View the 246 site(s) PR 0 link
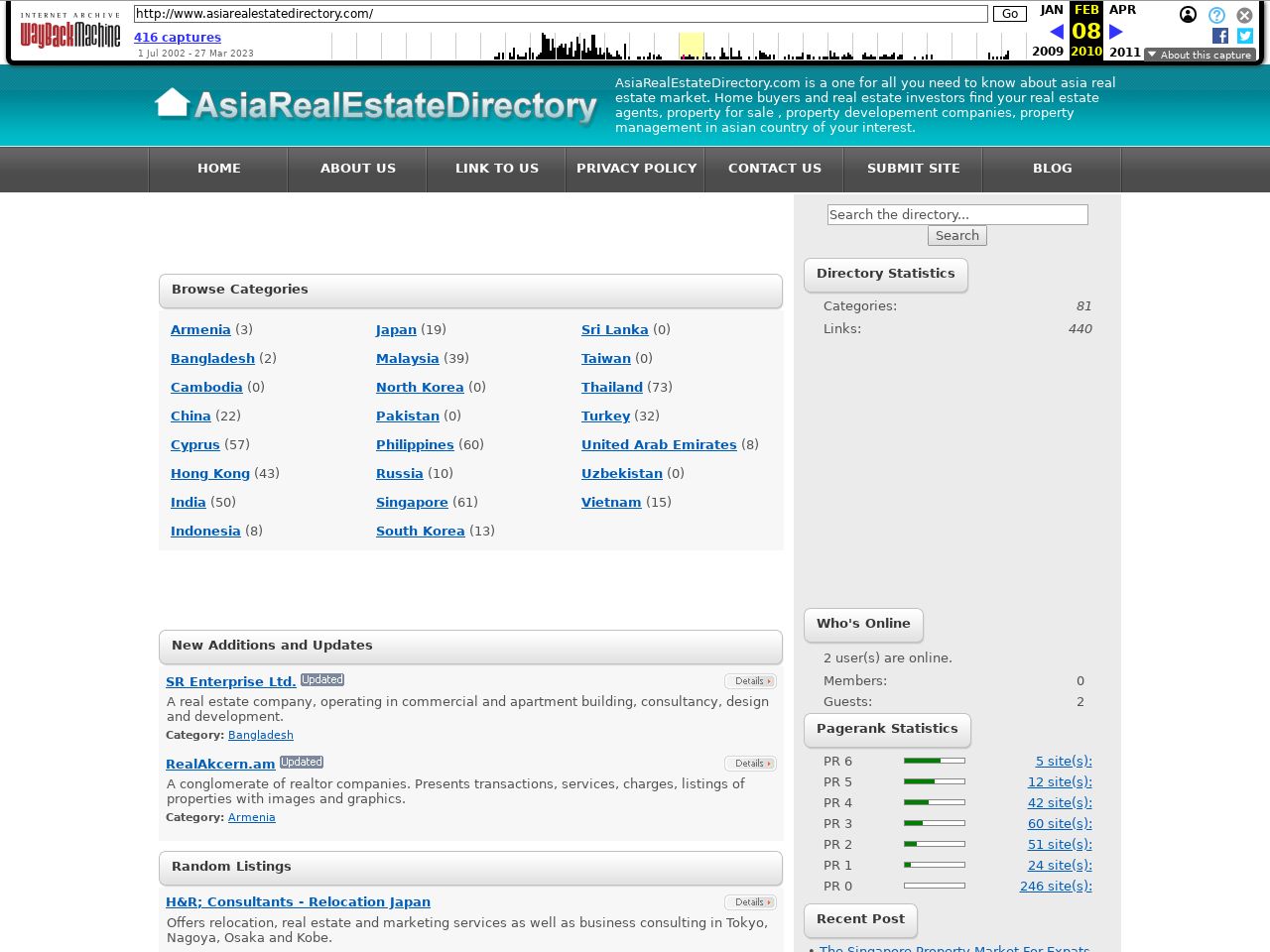Viewport: 1270px width, 952px height. click(1055, 887)
